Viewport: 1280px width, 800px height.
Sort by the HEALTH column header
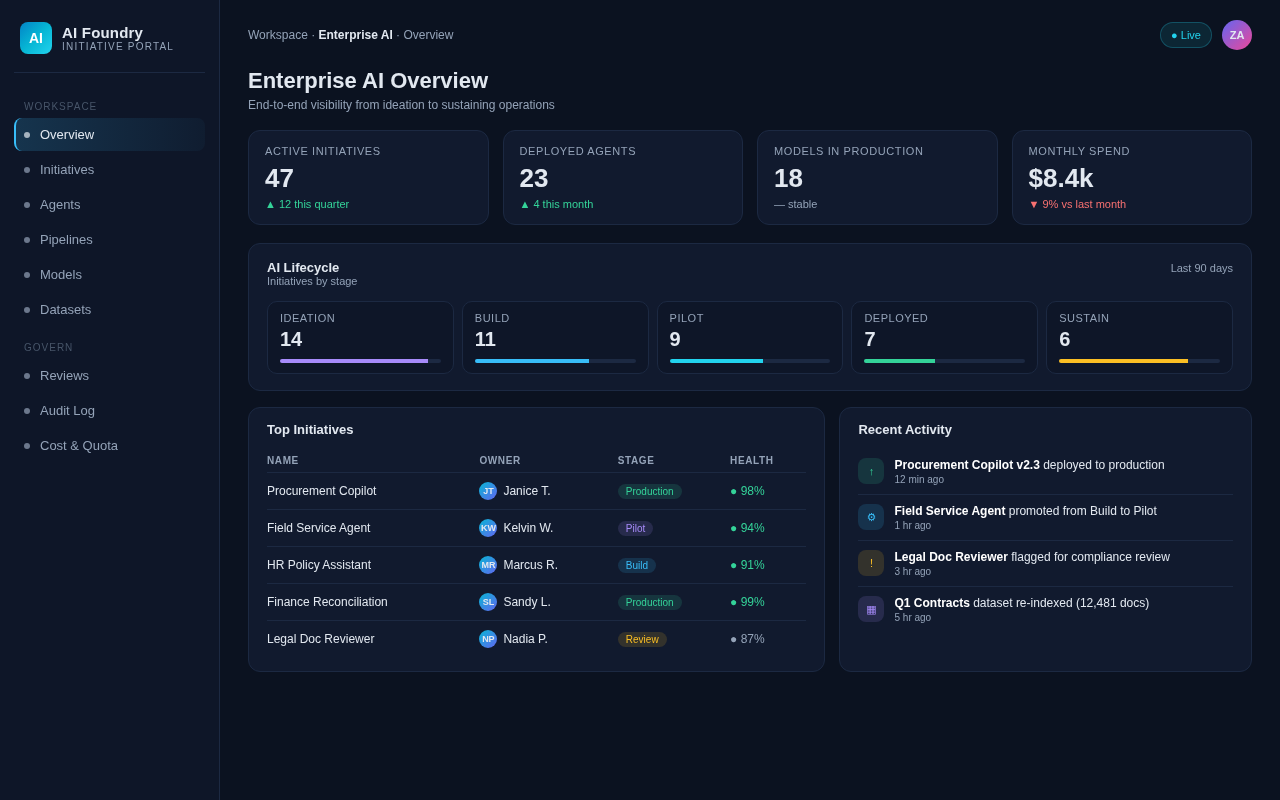click(752, 460)
